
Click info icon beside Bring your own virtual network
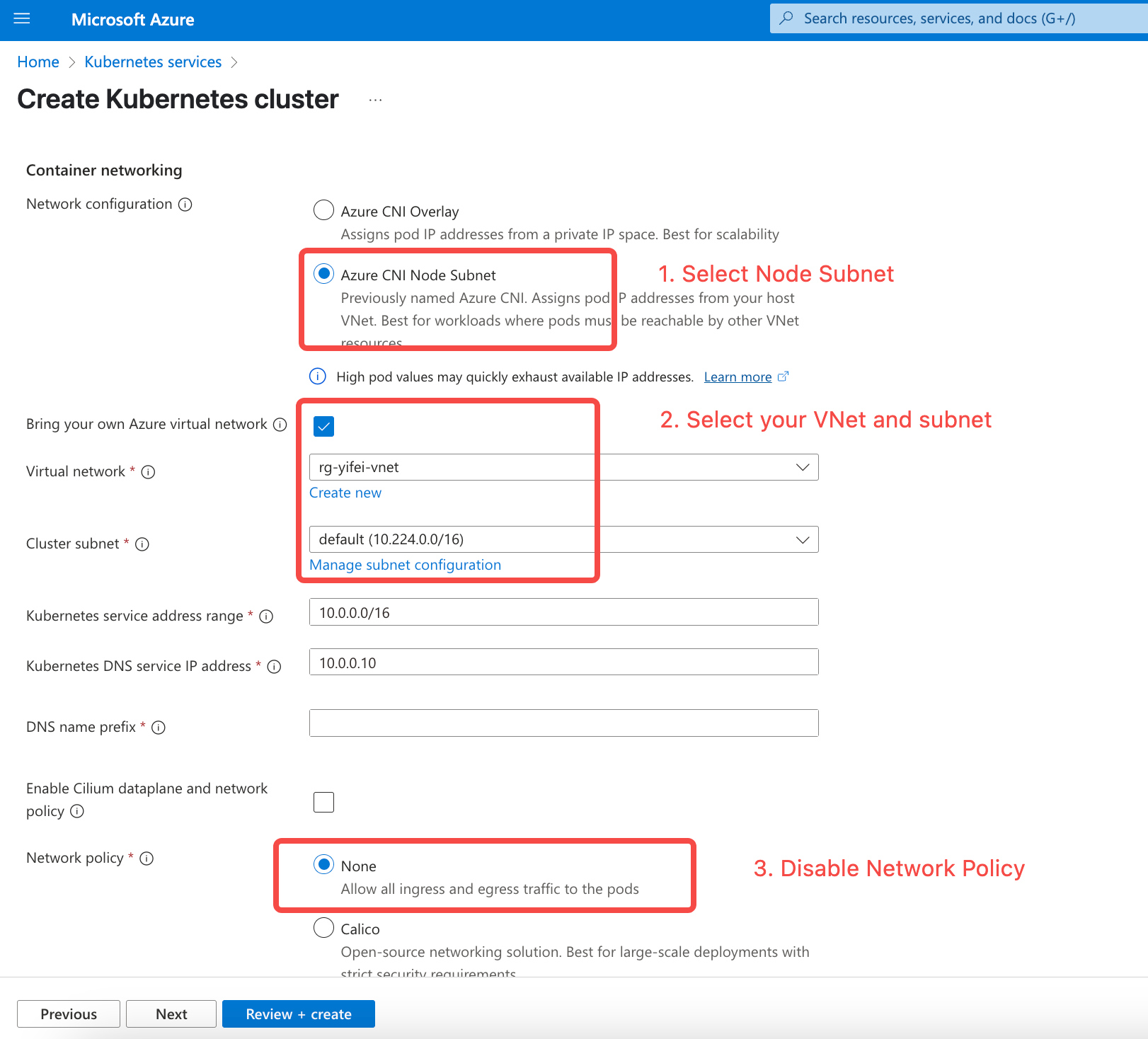pos(280,425)
